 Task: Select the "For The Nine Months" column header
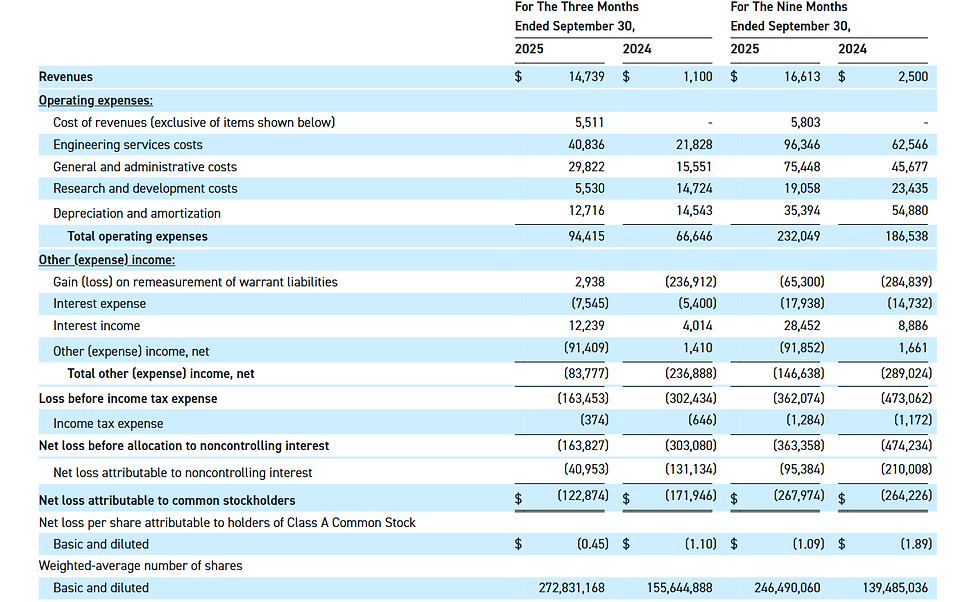point(789,7)
